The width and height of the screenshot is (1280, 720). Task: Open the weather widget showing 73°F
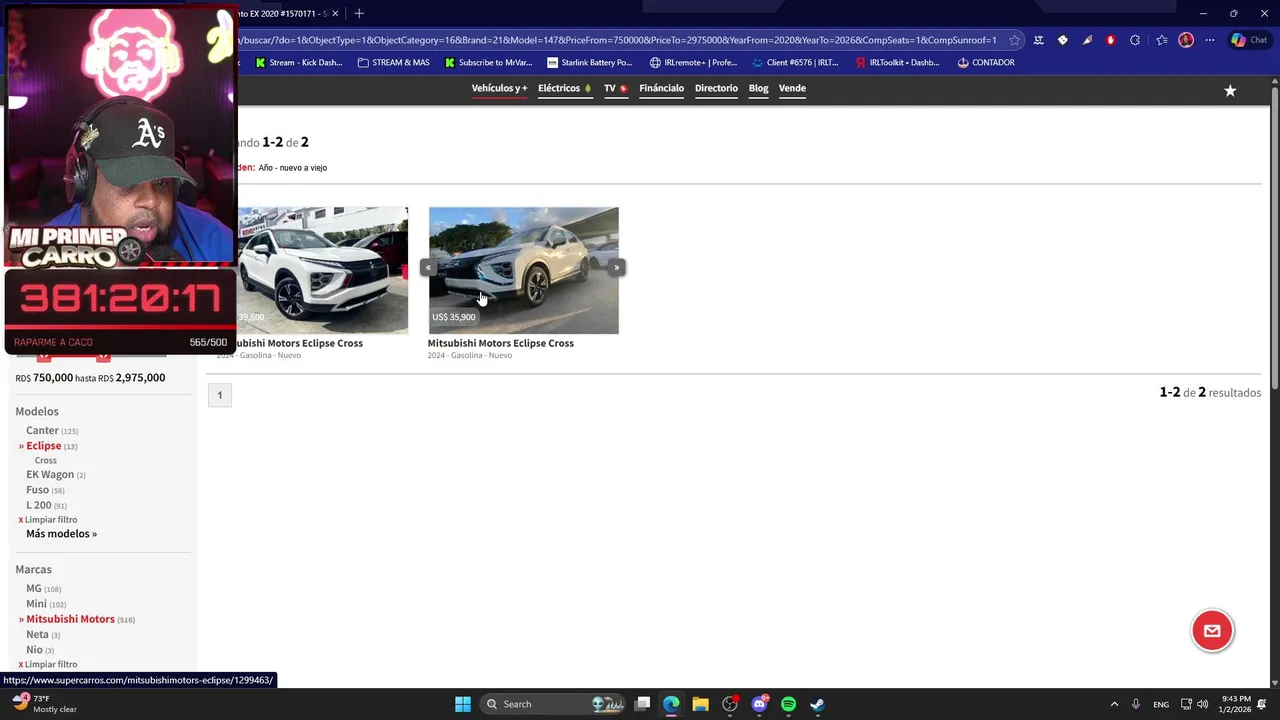coord(42,704)
